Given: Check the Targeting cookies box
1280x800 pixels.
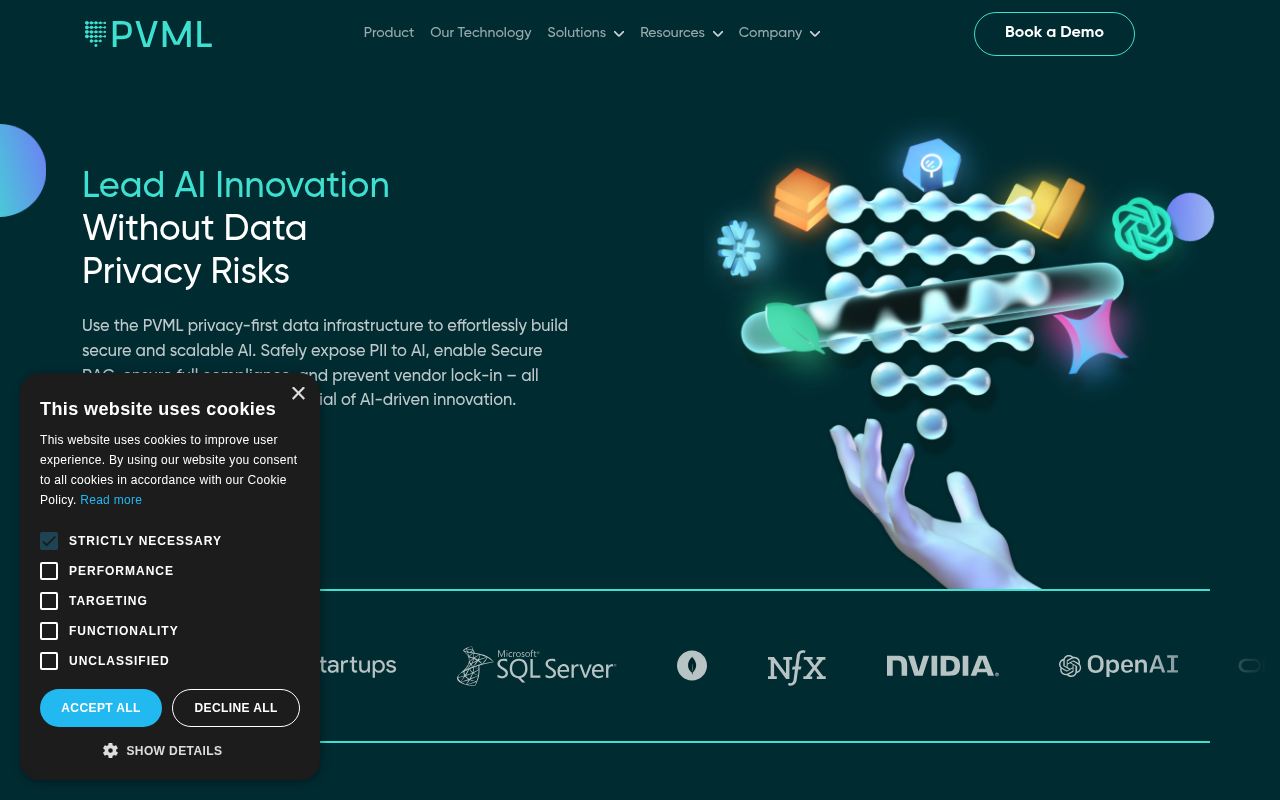Looking at the screenshot, I should (48, 600).
